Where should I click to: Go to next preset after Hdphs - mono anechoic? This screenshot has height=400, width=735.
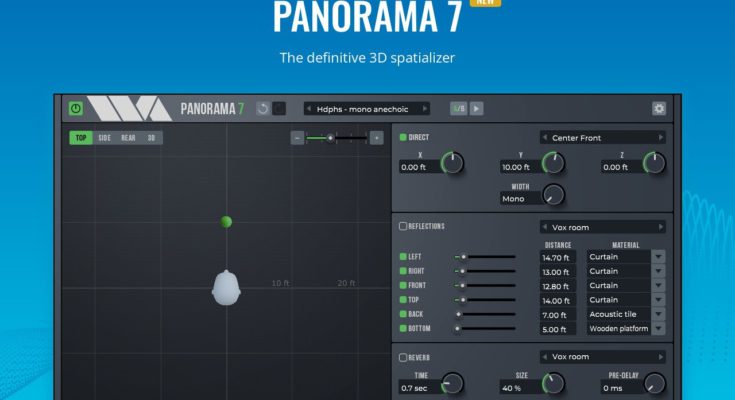point(424,108)
